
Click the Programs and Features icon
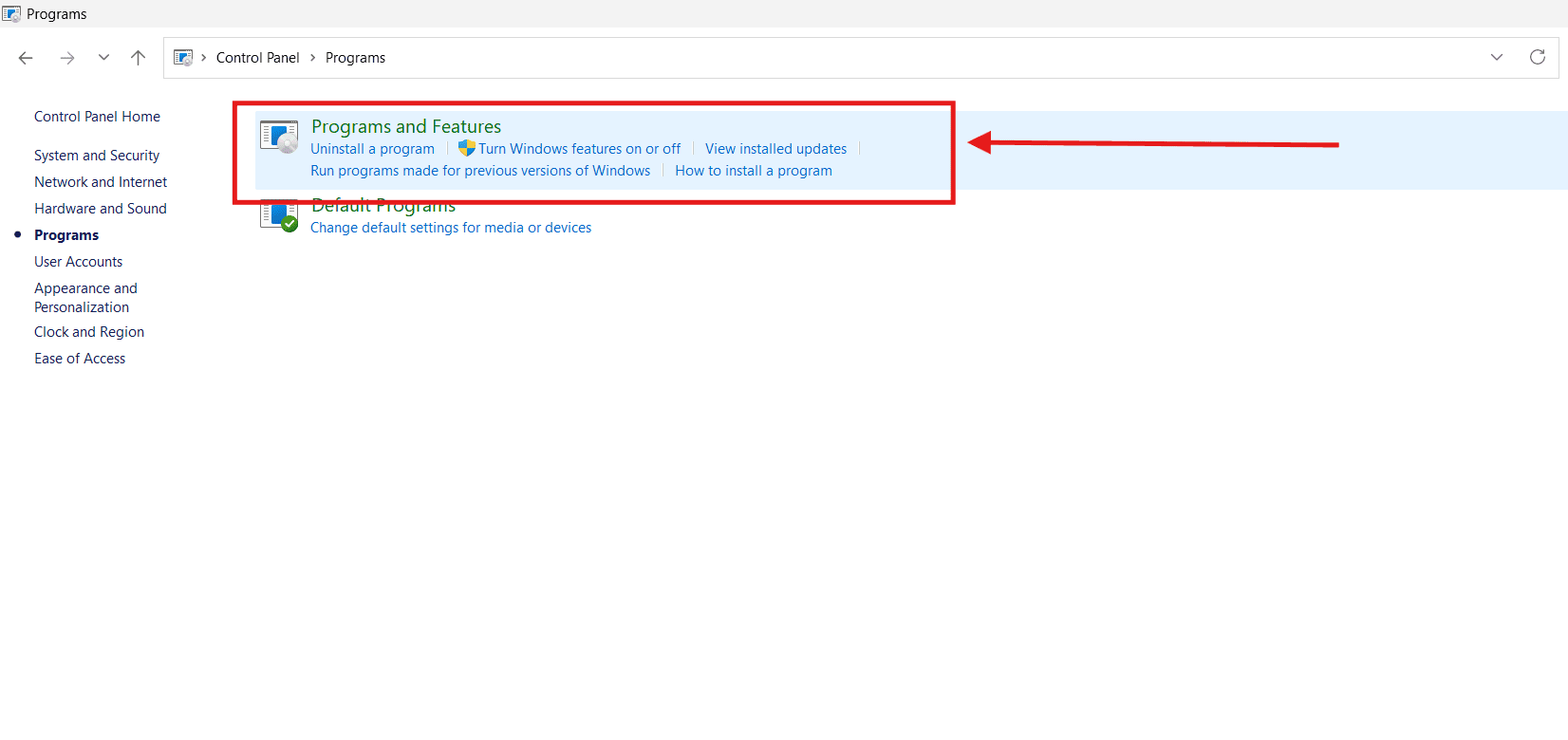pyautogui.click(x=279, y=137)
